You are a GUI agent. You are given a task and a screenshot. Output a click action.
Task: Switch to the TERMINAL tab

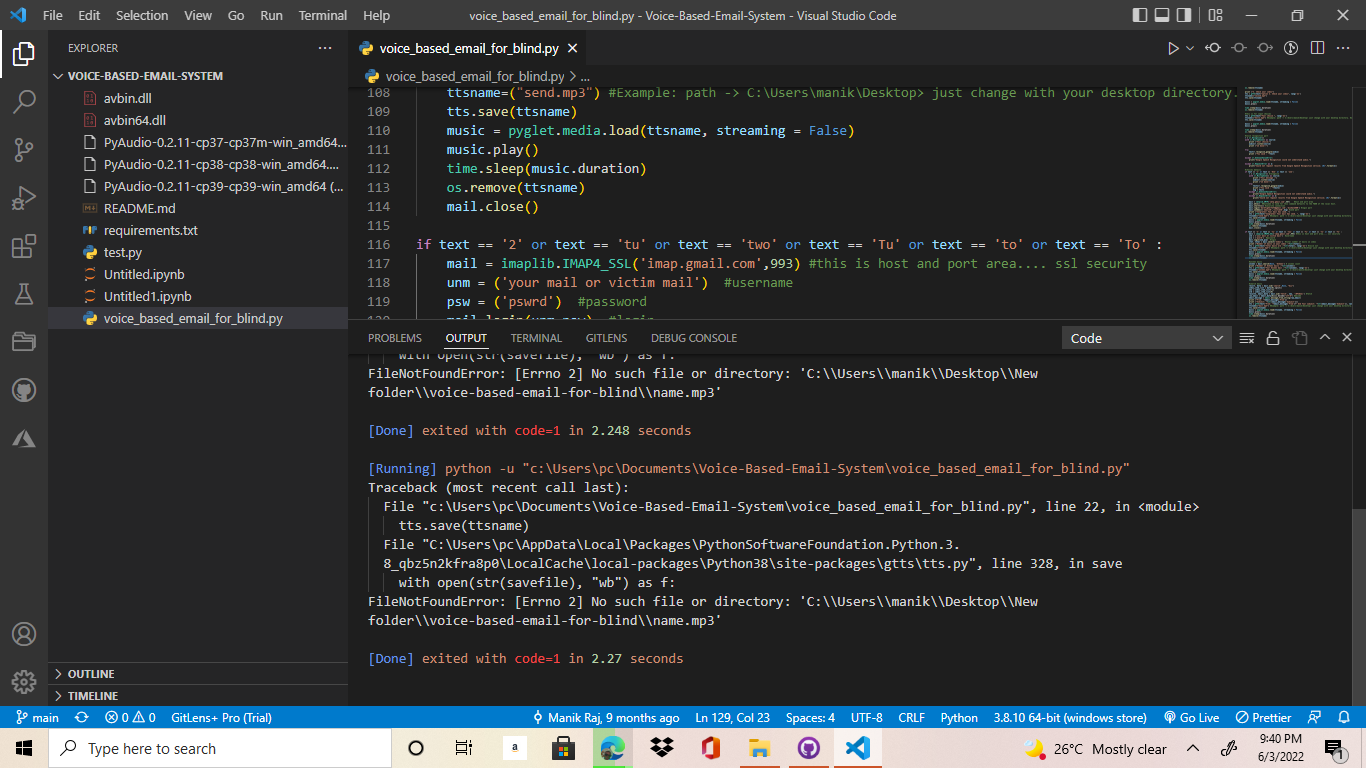coord(535,338)
